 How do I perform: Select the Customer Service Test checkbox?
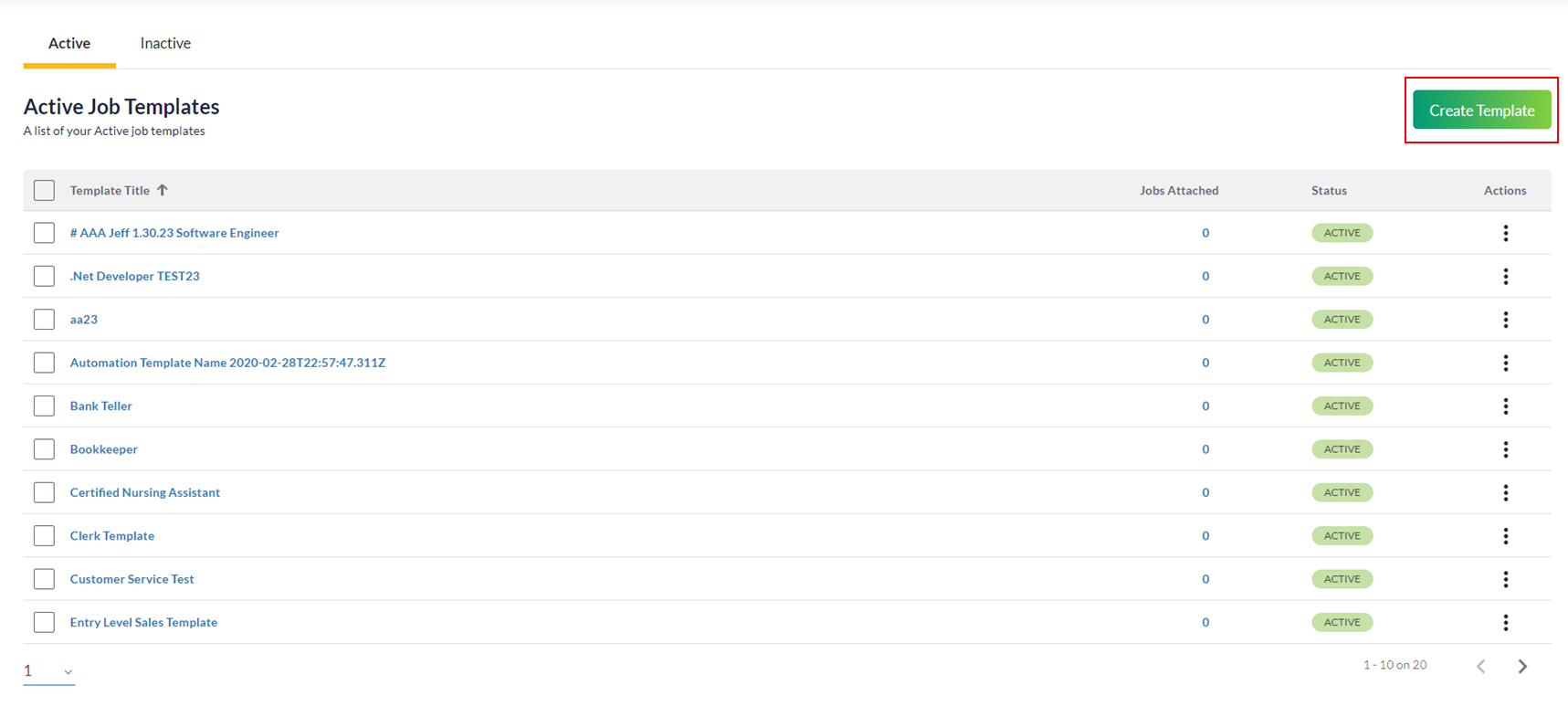pyautogui.click(x=44, y=579)
